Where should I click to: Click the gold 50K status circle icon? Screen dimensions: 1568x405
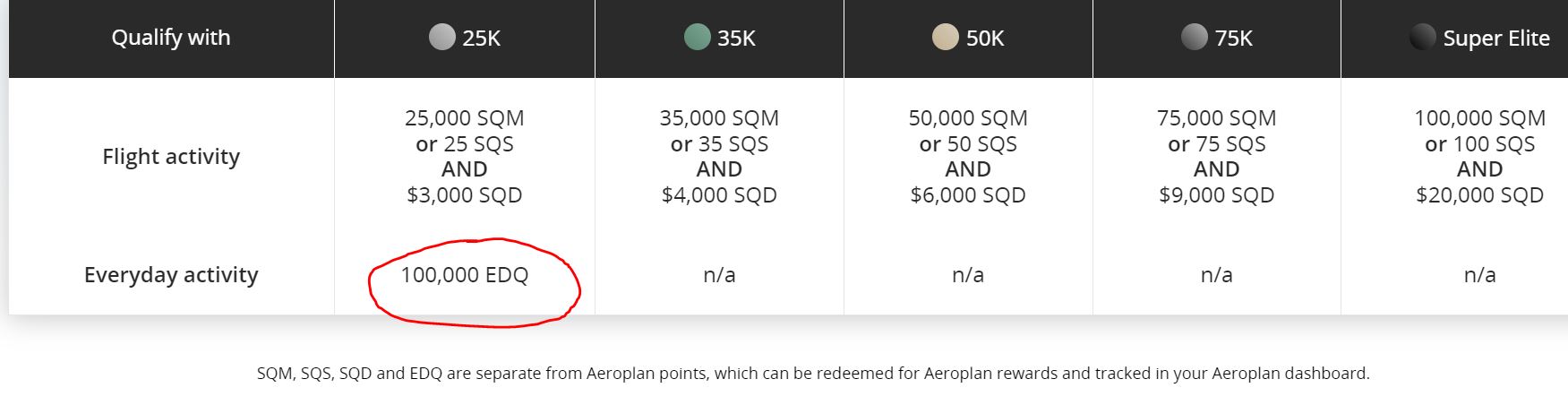[946, 38]
